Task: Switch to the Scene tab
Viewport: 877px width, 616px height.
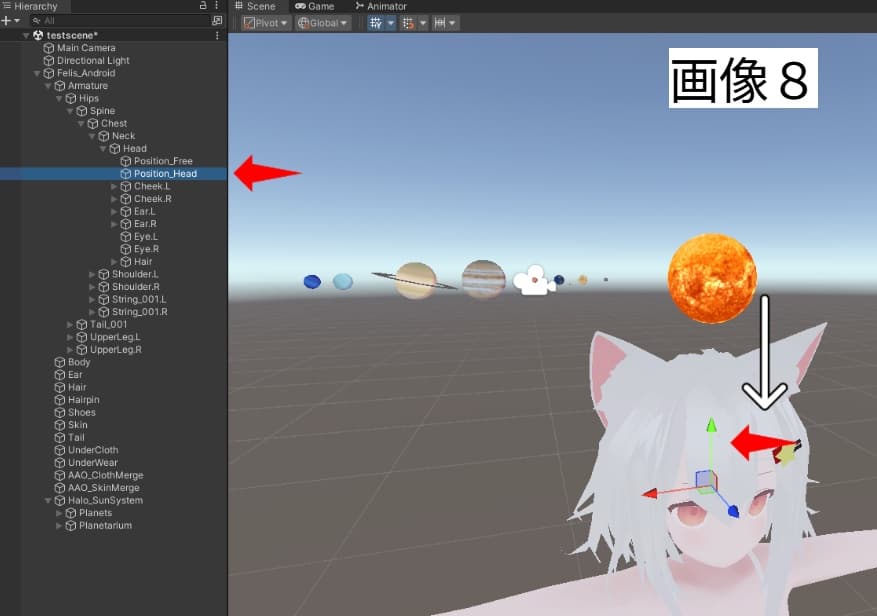Action: (255, 6)
